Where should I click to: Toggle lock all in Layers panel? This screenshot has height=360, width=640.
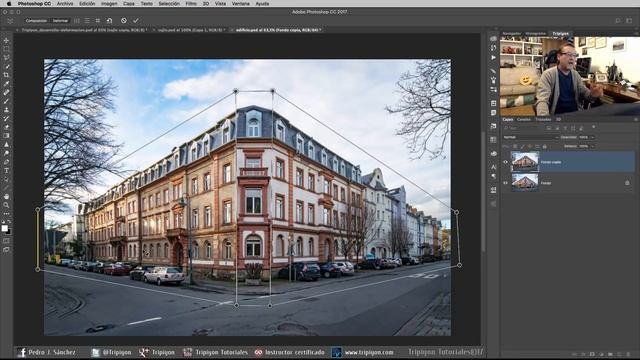pyautogui.click(x=544, y=146)
